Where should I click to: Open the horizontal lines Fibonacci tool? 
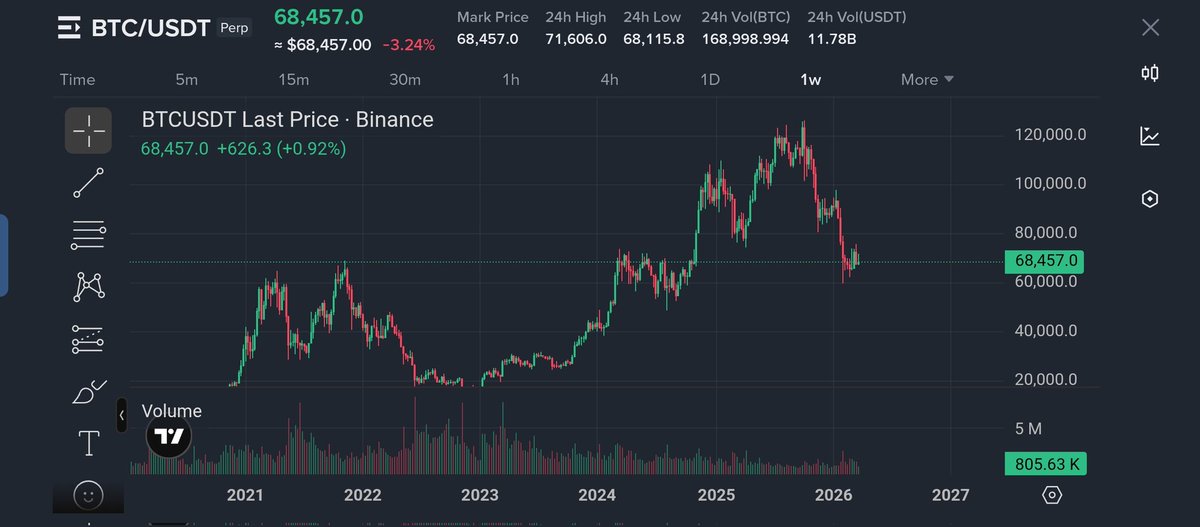pos(88,235)
